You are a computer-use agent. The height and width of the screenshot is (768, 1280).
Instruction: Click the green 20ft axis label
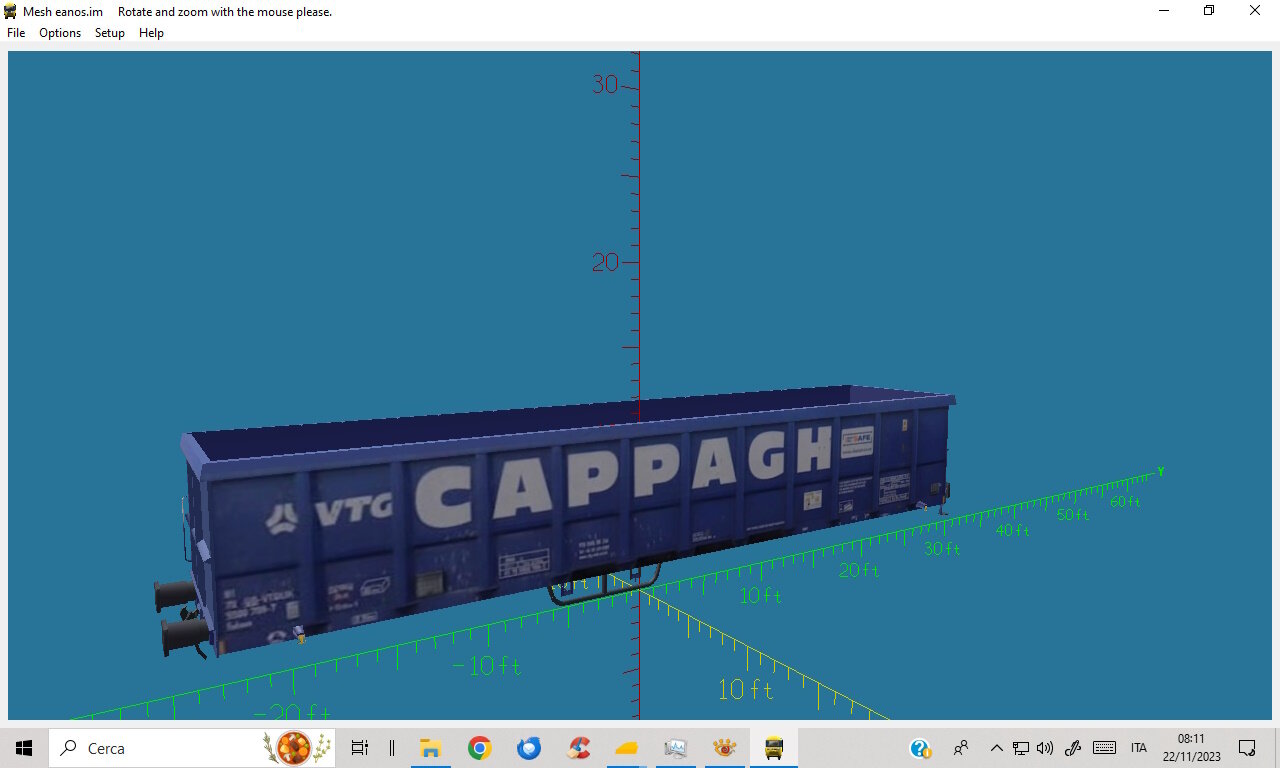coord(859,571)
